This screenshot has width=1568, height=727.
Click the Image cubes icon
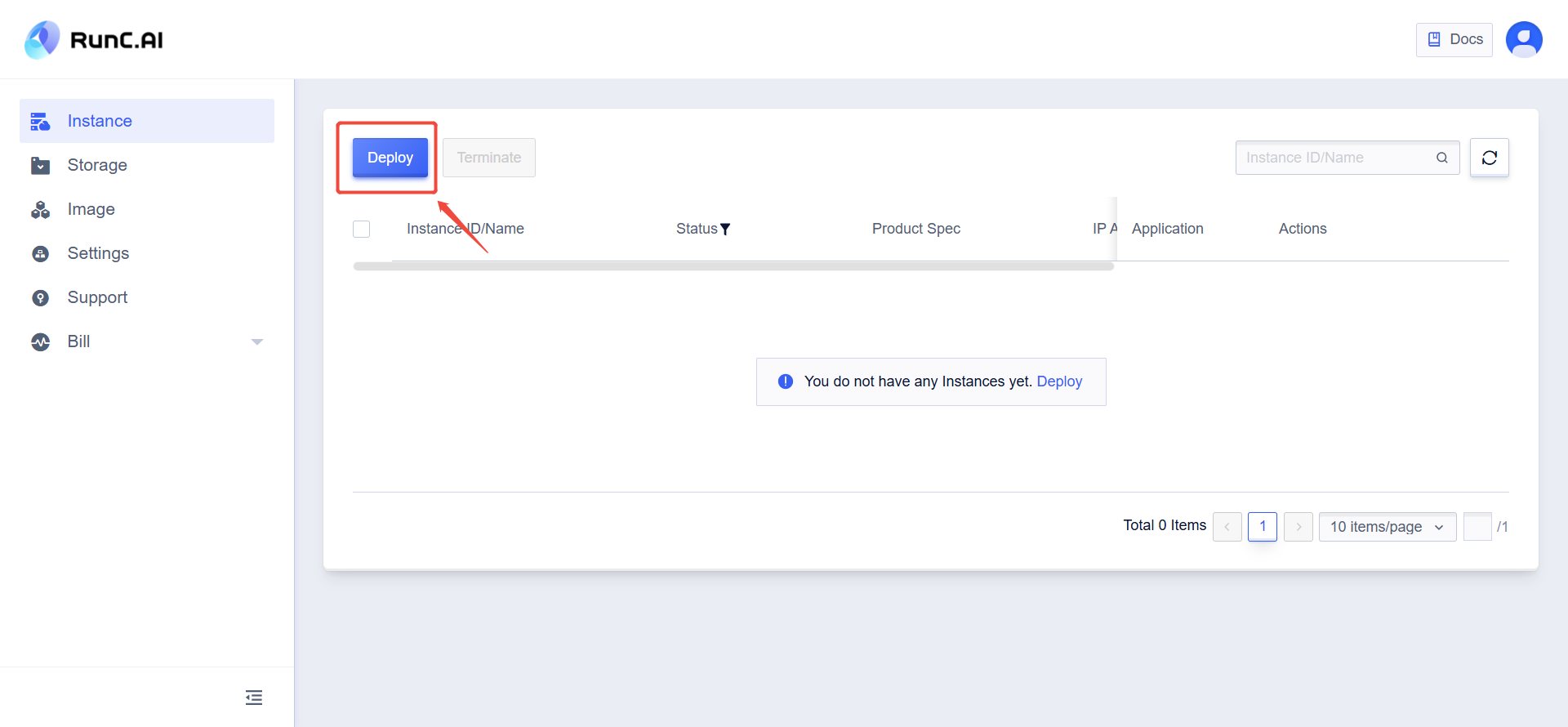pyautogui.click(x=40, y=210)
